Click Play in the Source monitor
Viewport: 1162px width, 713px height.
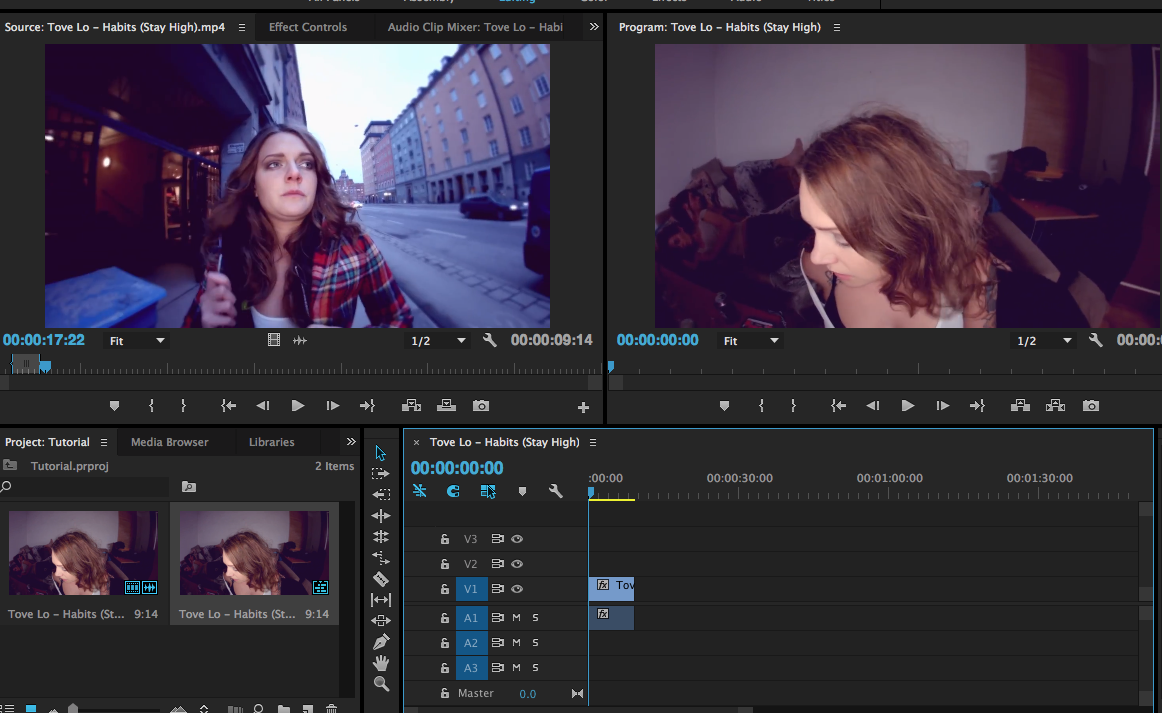pos(297,406)
